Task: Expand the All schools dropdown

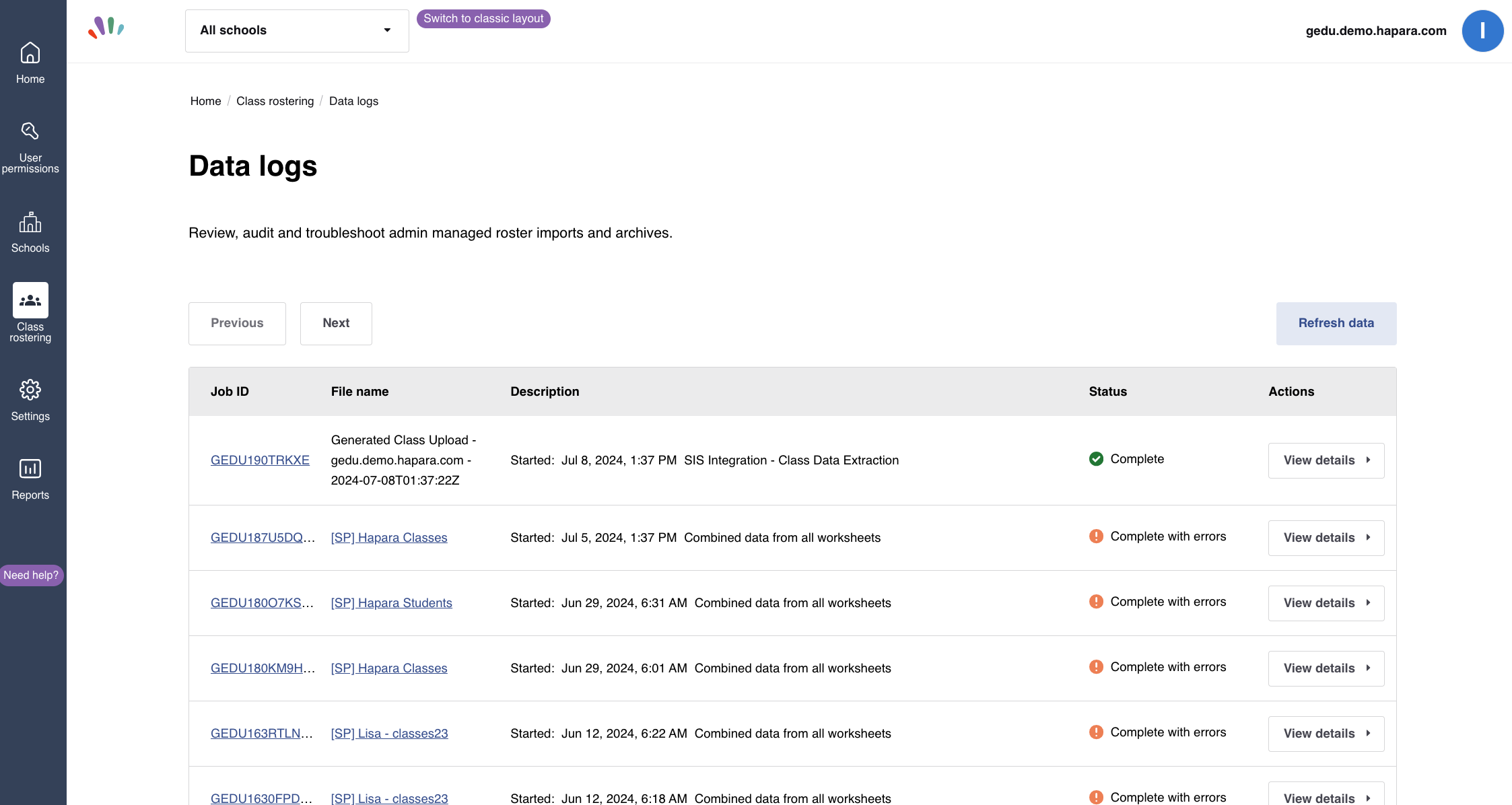Action: (x=297, y=30)
